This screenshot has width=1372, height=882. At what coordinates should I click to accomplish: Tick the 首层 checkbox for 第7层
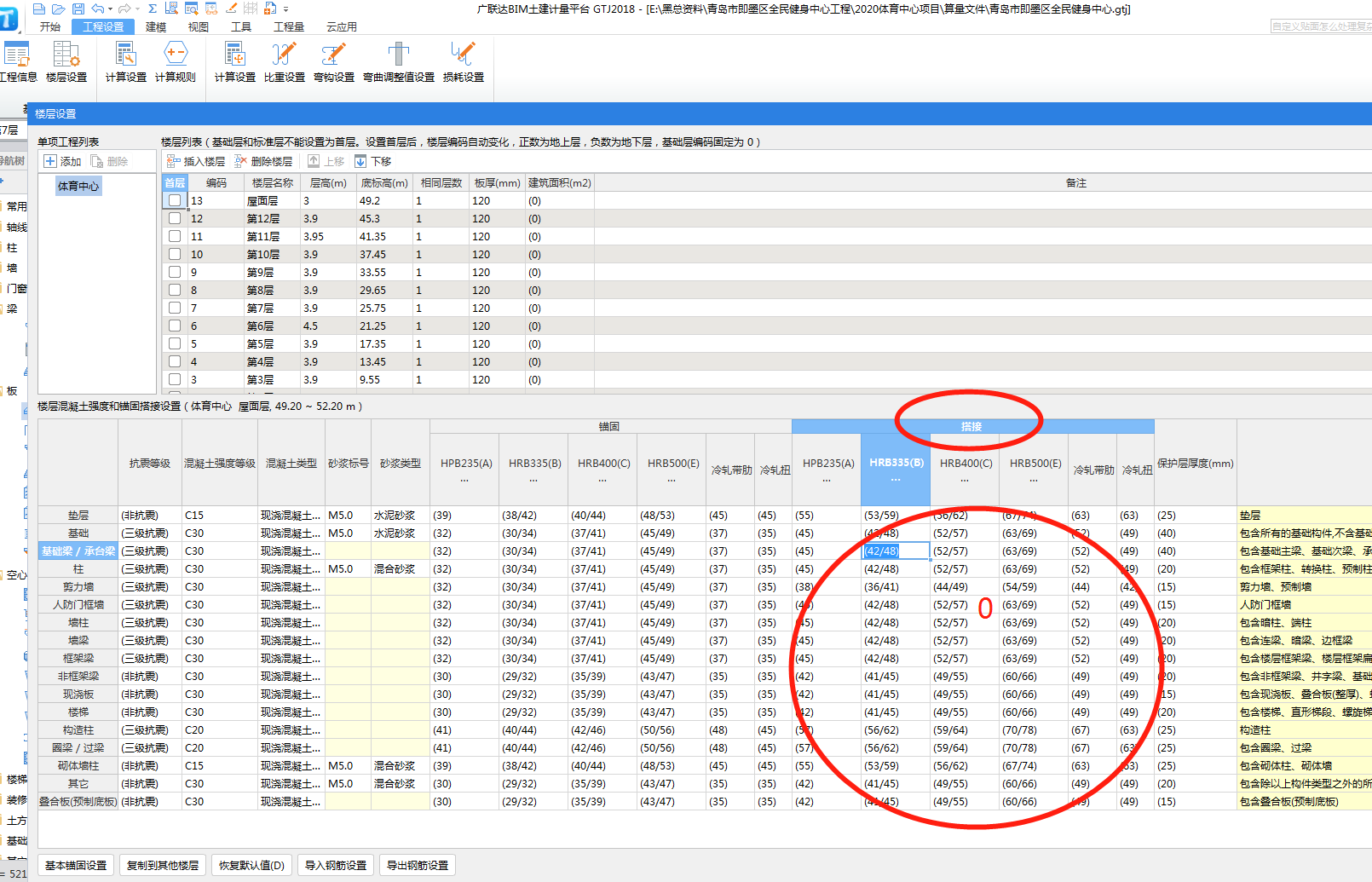175,308
